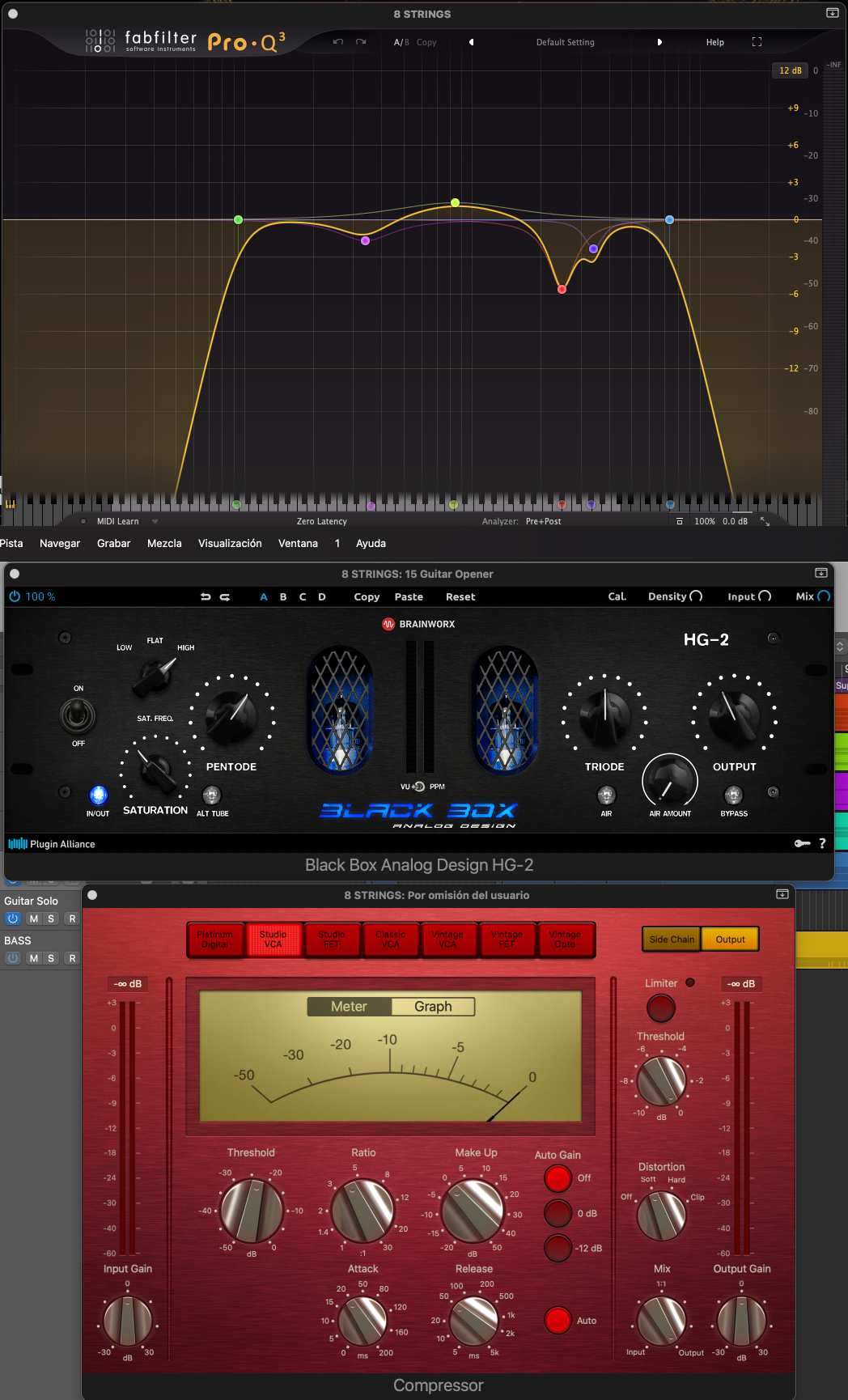Open HG-2 help question mark
The image size is (848, 1400).
click(x=822, y=843)
